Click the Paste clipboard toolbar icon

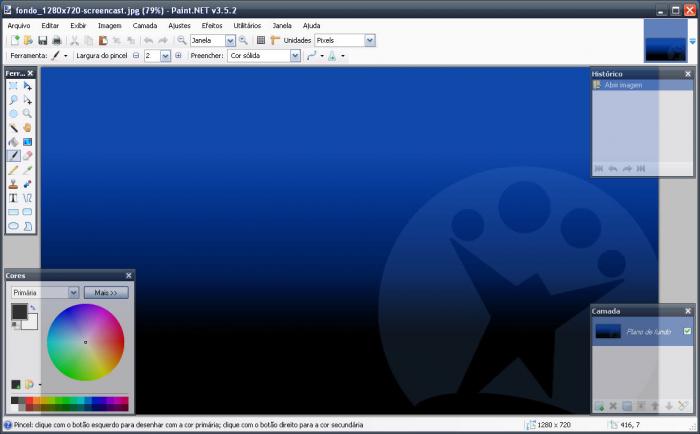tap(103, 40)
